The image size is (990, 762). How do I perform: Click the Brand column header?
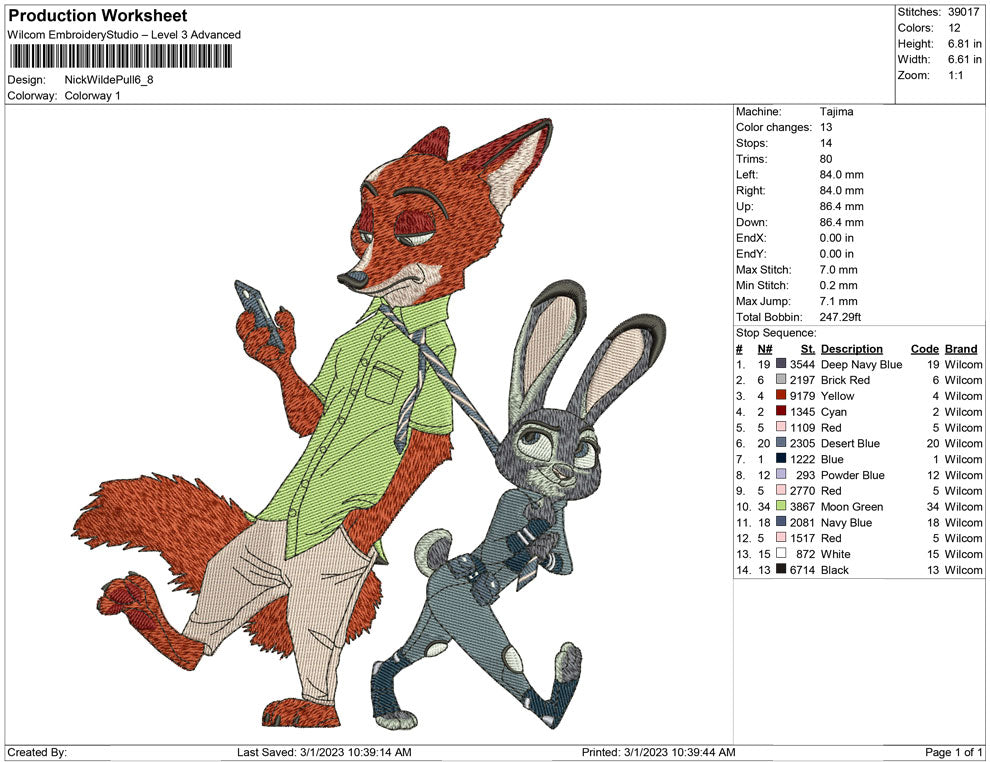[961, 348]
